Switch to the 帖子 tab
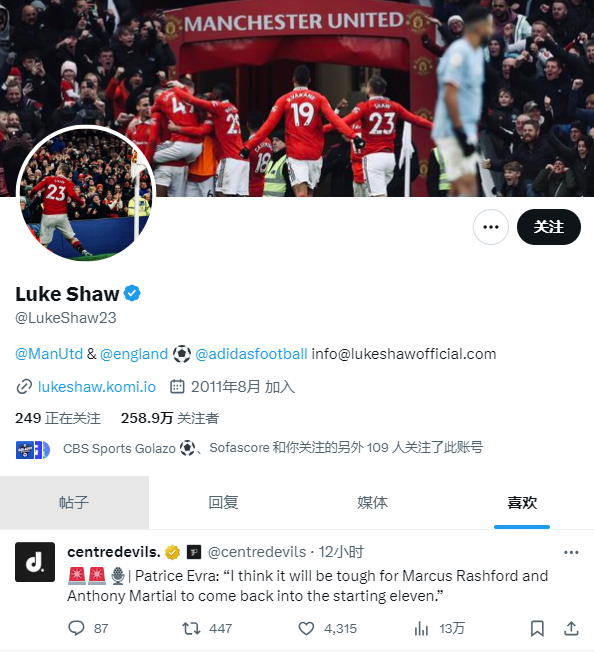594x652 pixels. [x=74, y=502]
